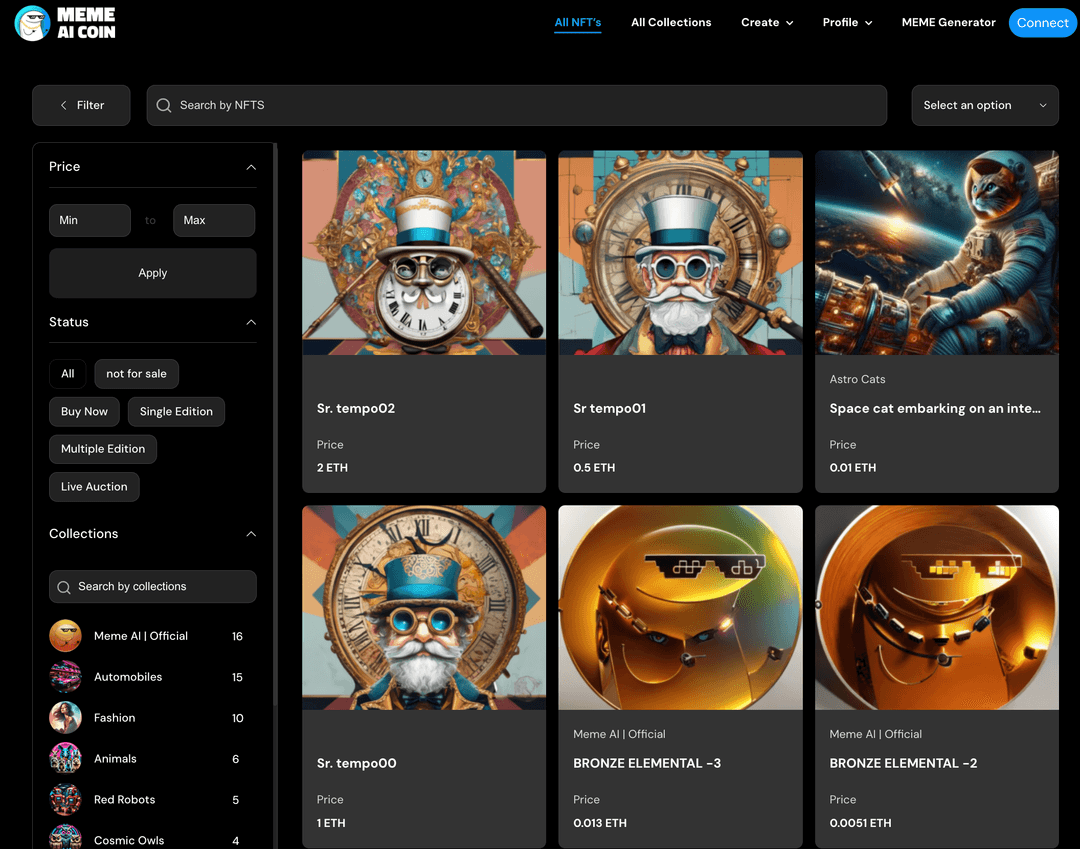1080x849 pixels.
Task: Toggle the 'not for sale' status filter
Action: [x=136, y=374]
